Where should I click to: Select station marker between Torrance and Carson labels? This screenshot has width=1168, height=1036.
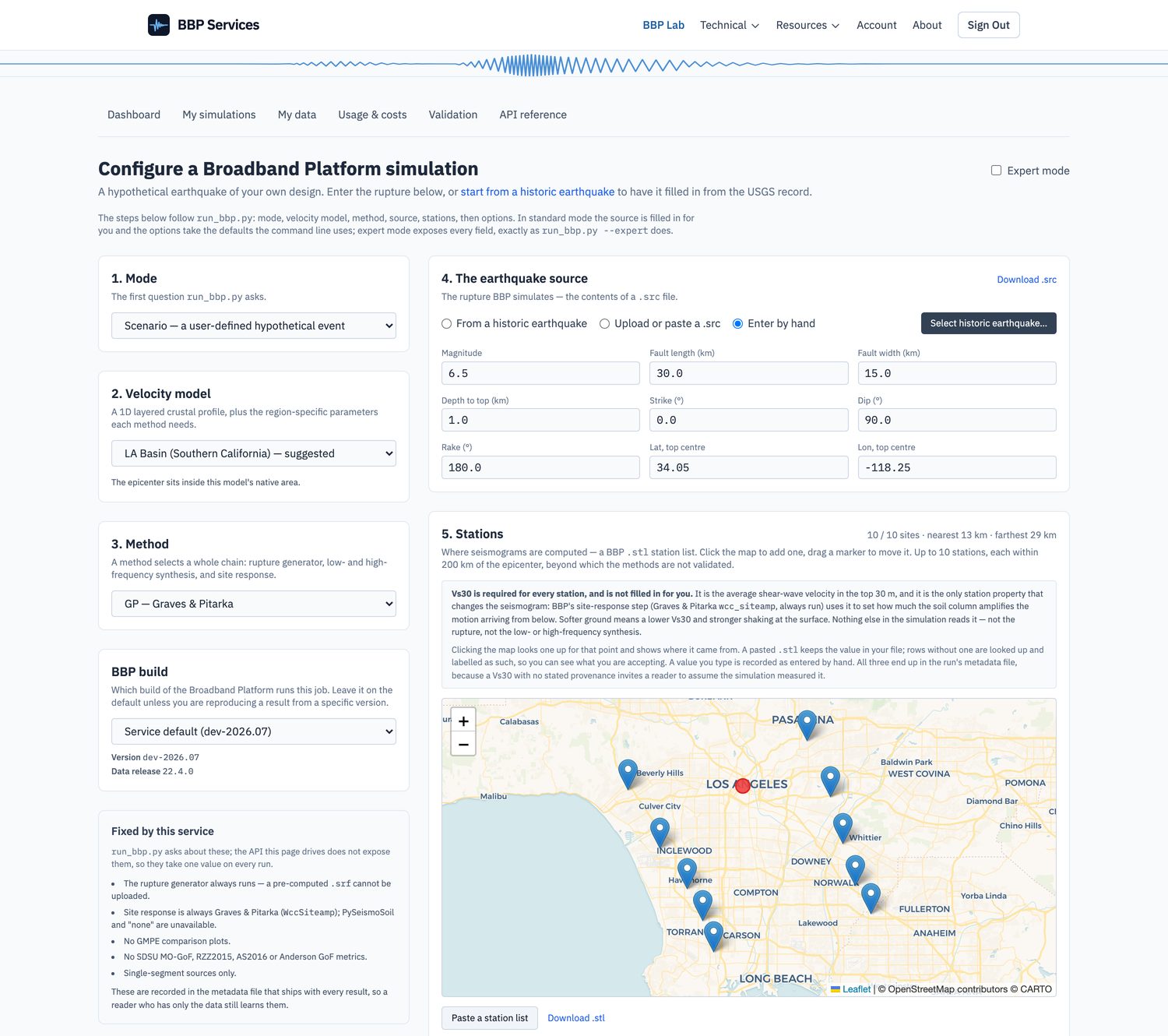point(713,936)
